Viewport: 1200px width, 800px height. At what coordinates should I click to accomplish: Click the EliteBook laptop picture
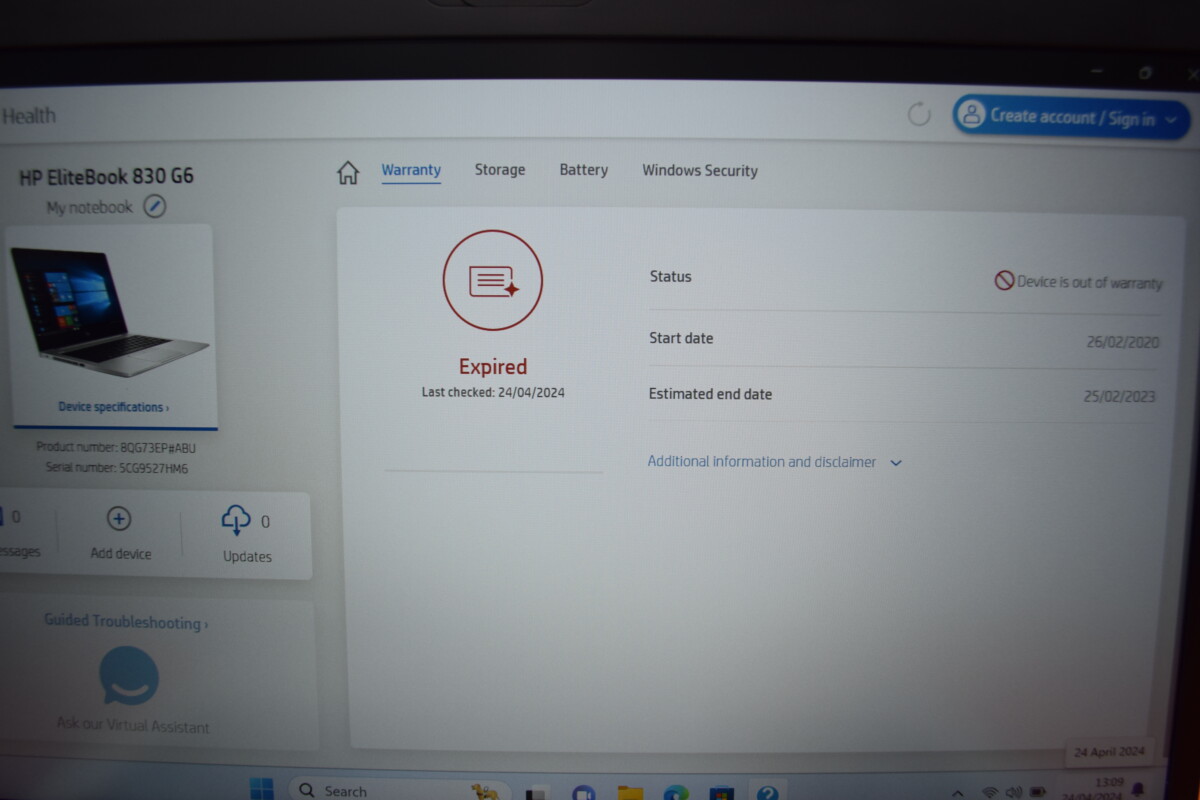pyautogui.click(x=110, y=311)
